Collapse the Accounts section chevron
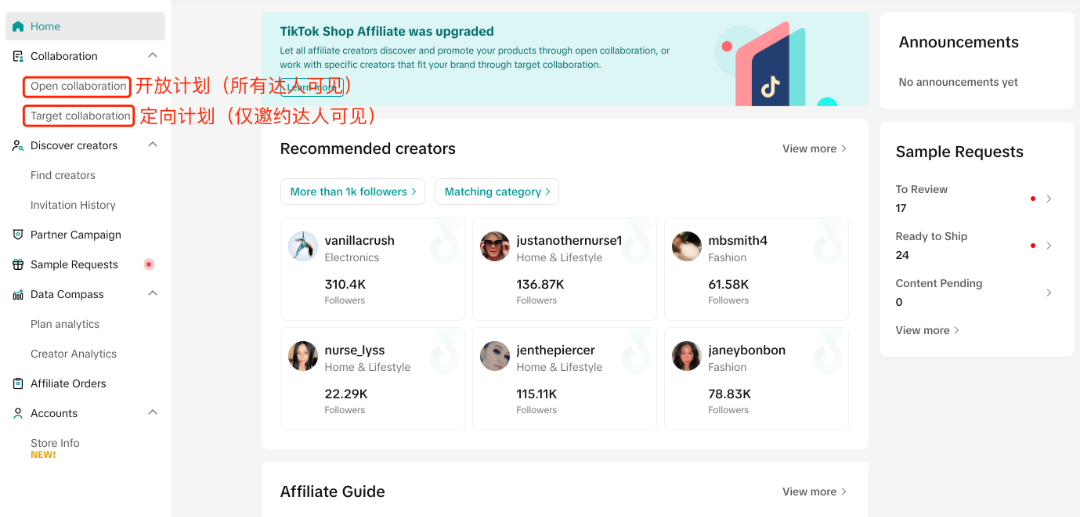Image resolution: width=1080 pixels, height=517 pixels. pos(153,412)
